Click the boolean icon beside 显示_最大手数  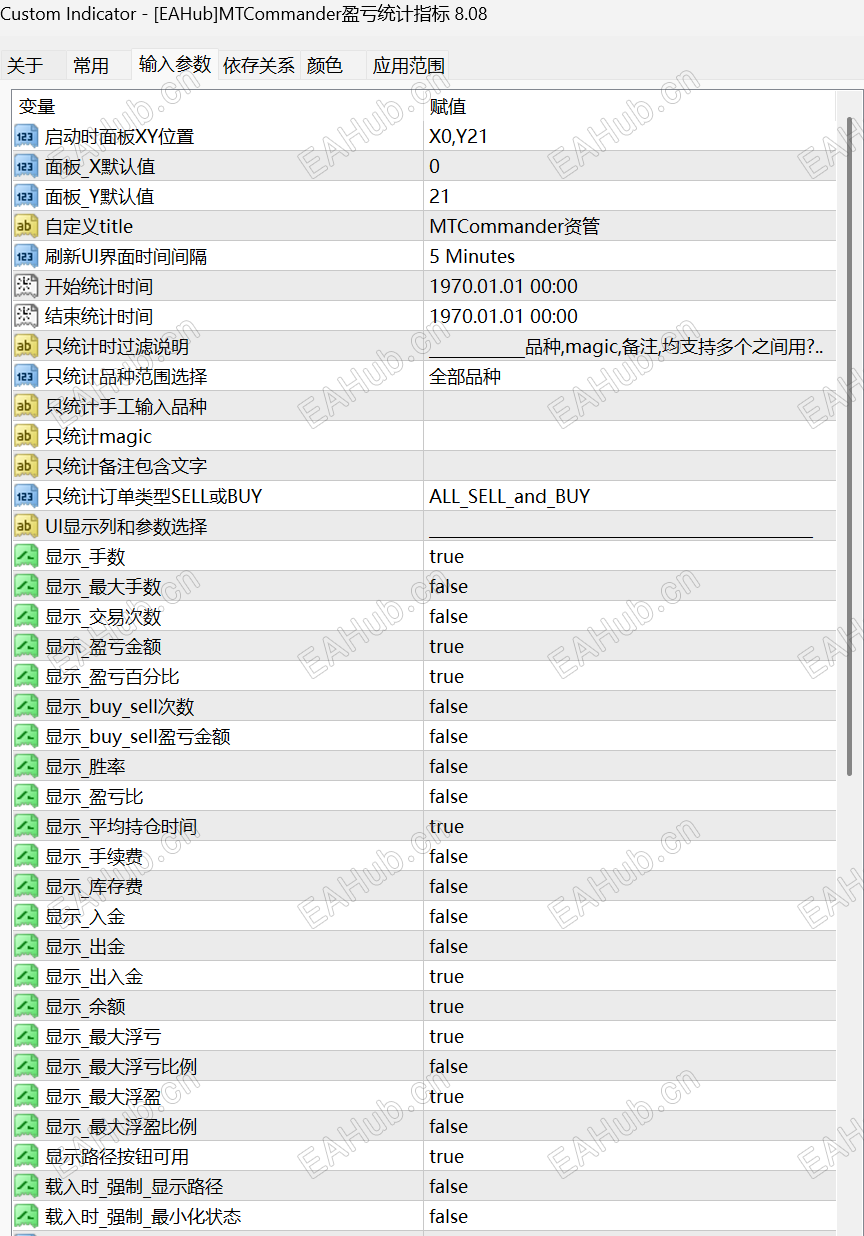(27, 586)
